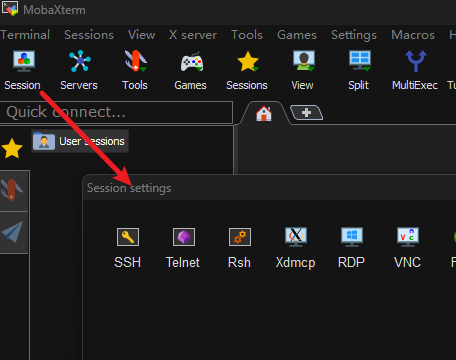This screenshot has width=456, height=360.
Task: Open the Games menu
Action: click(x=297, y=35)
